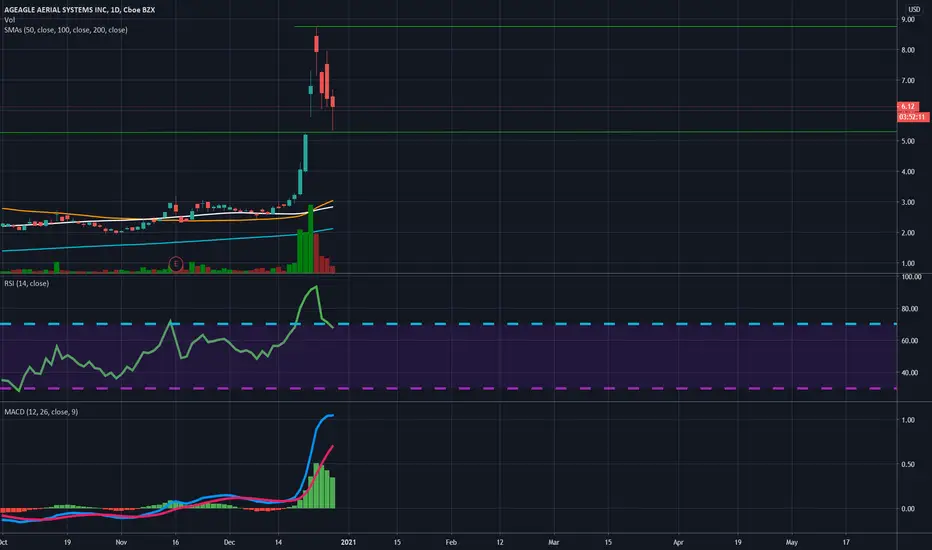Select the MACD (12, 26, close, 9) indicator label

coord(40,412)
